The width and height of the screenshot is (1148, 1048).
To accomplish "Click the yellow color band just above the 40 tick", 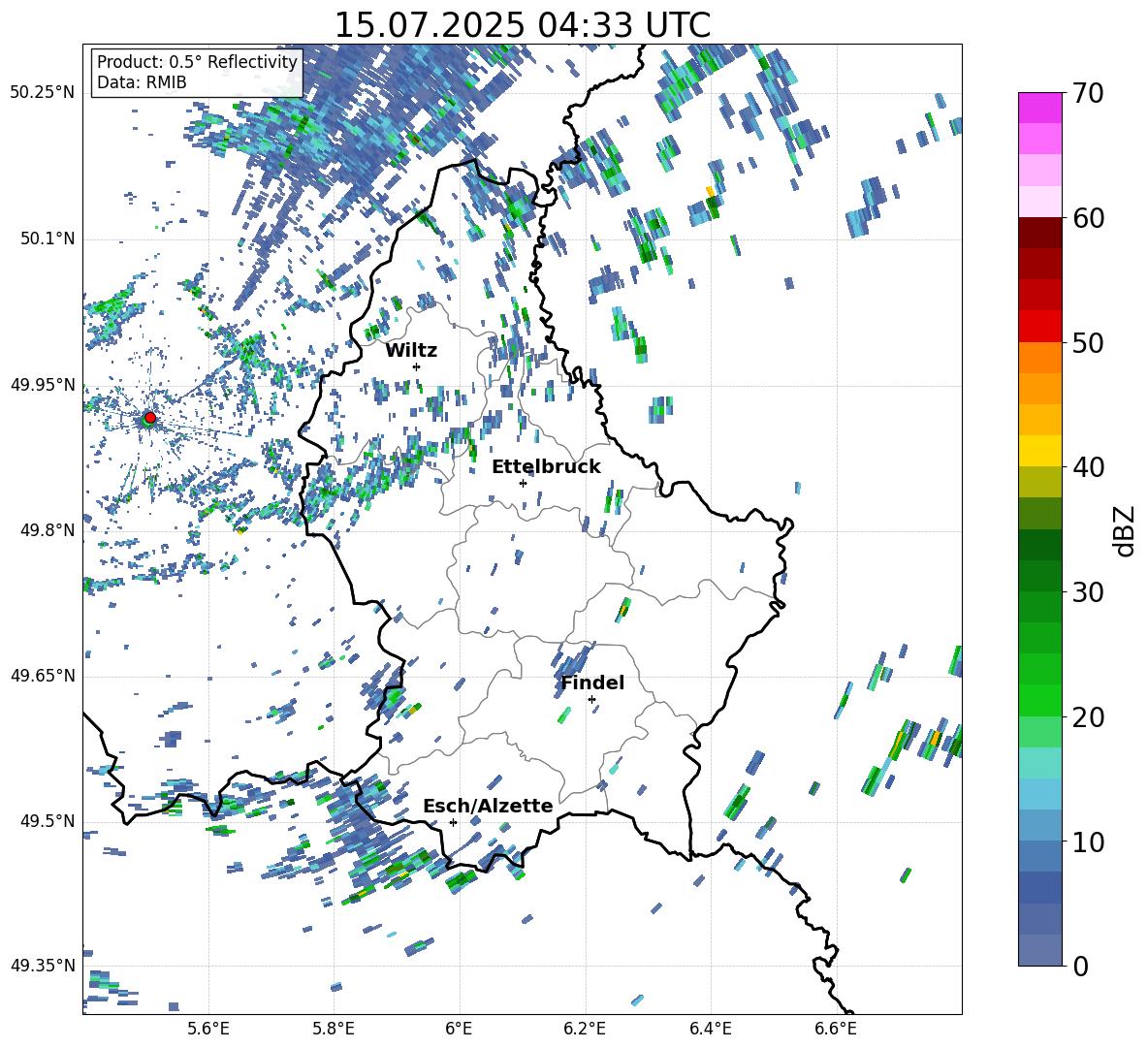I will (1039, 451).
